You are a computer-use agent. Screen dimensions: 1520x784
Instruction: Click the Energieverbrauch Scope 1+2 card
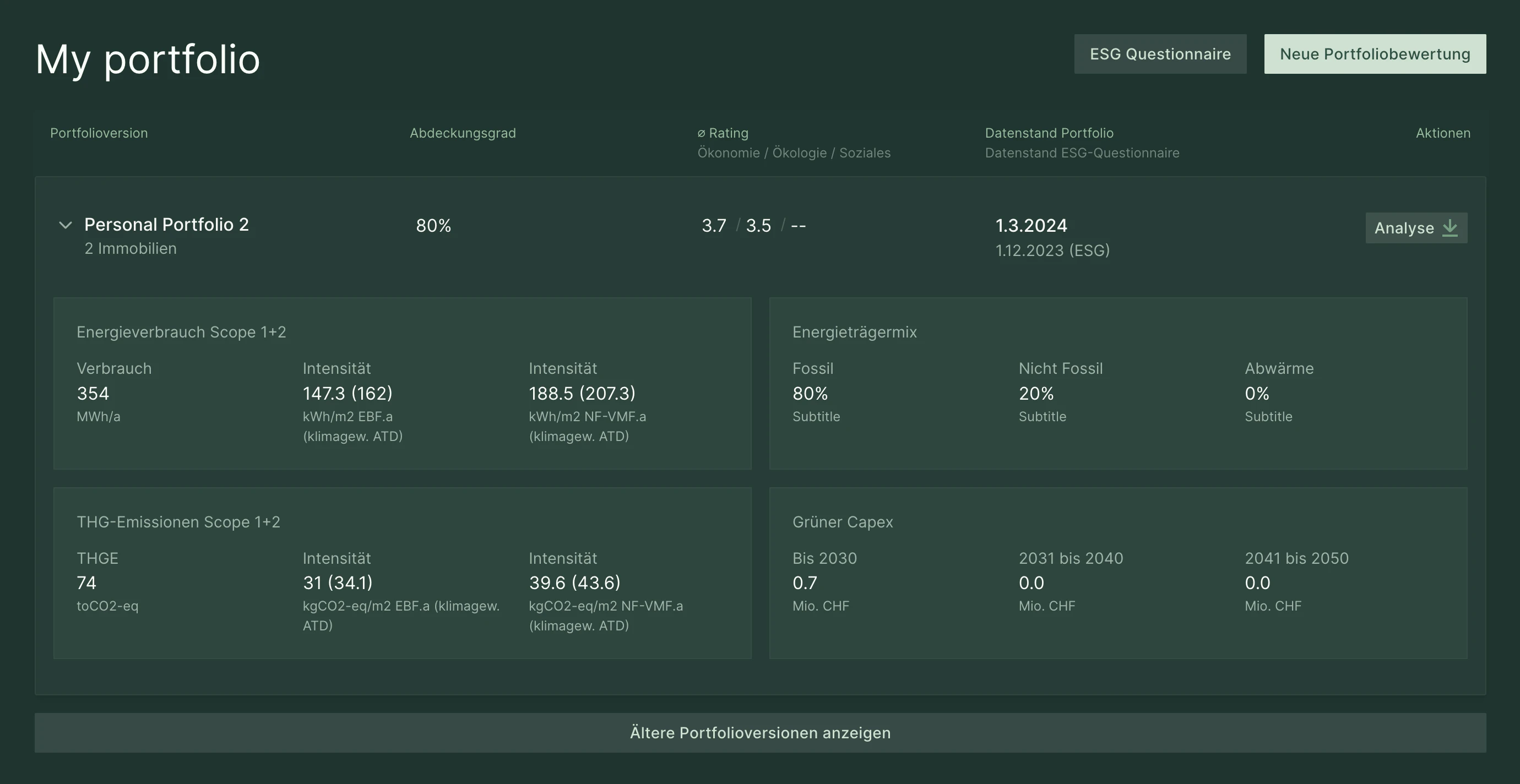tap(181, 332)
